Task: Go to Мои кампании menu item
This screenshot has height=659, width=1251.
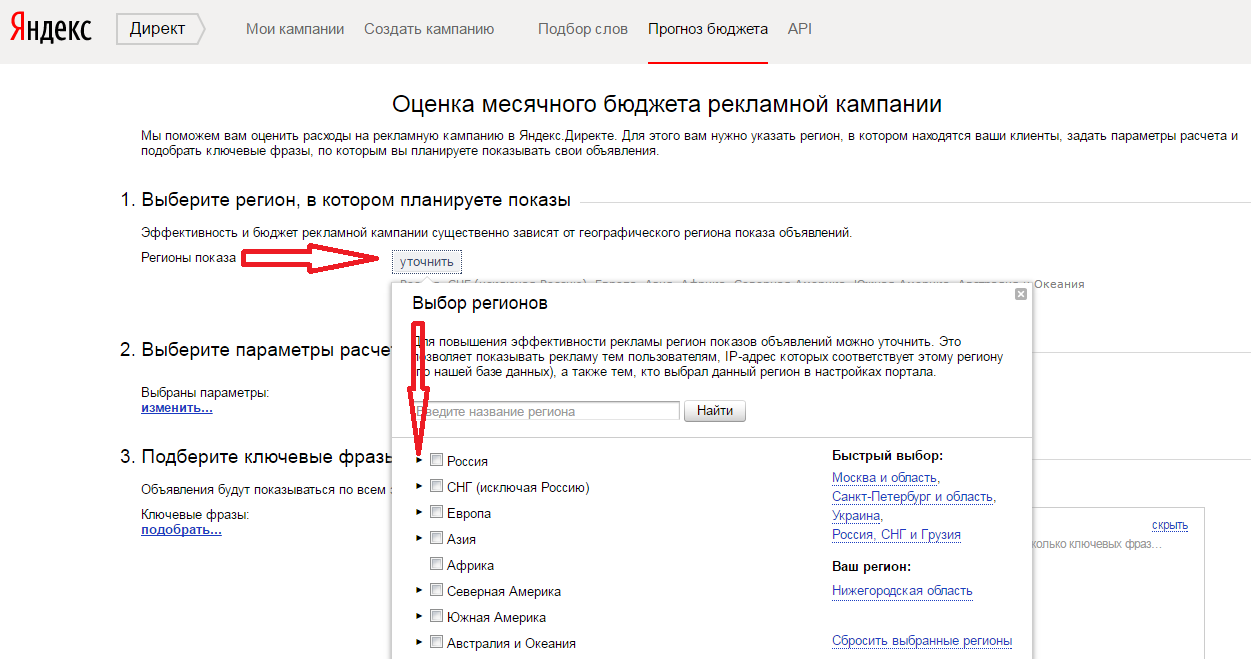Action: [295, 29]
